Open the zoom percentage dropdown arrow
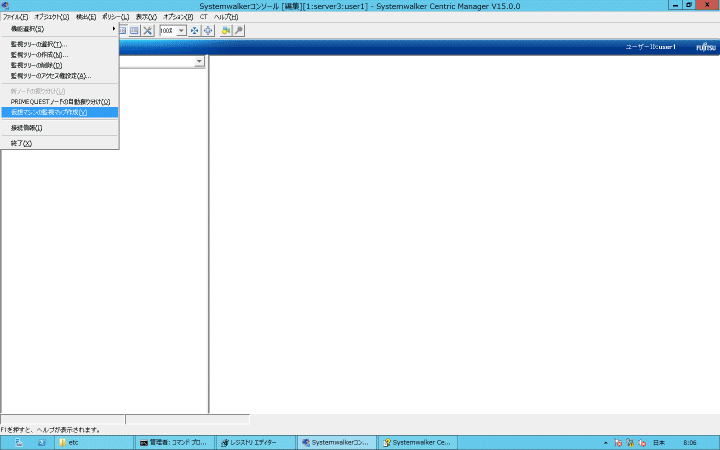 click(x=181, y=31)
